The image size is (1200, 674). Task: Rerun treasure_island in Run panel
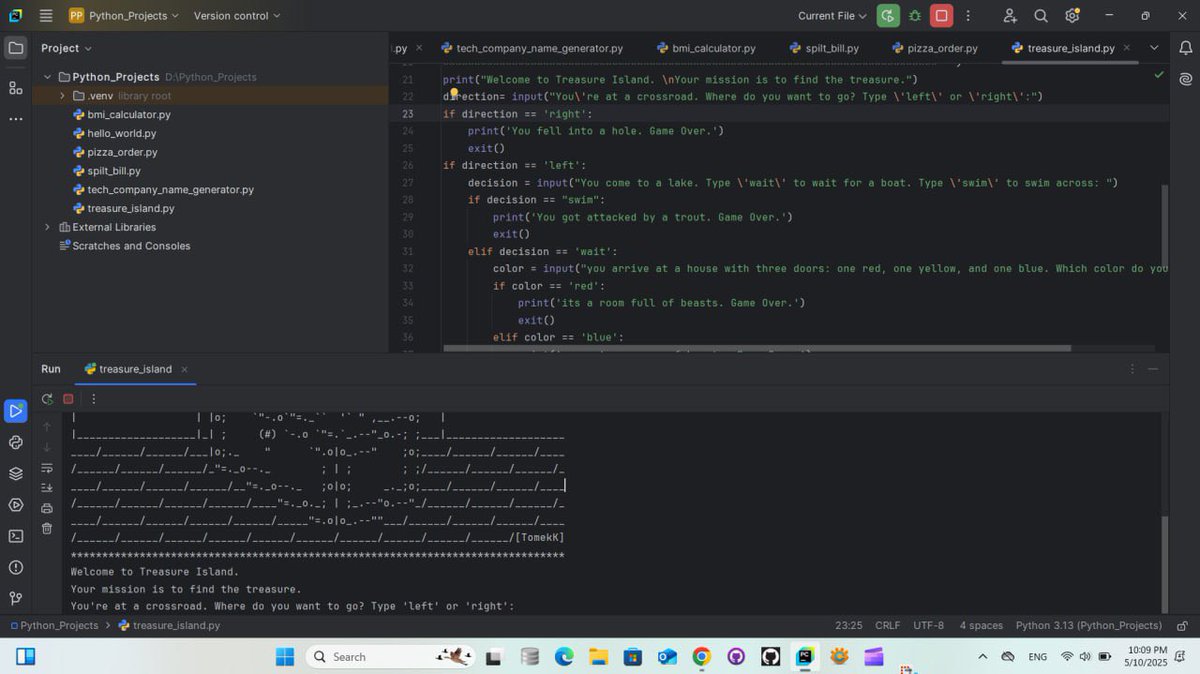click(x=47, y=399)
